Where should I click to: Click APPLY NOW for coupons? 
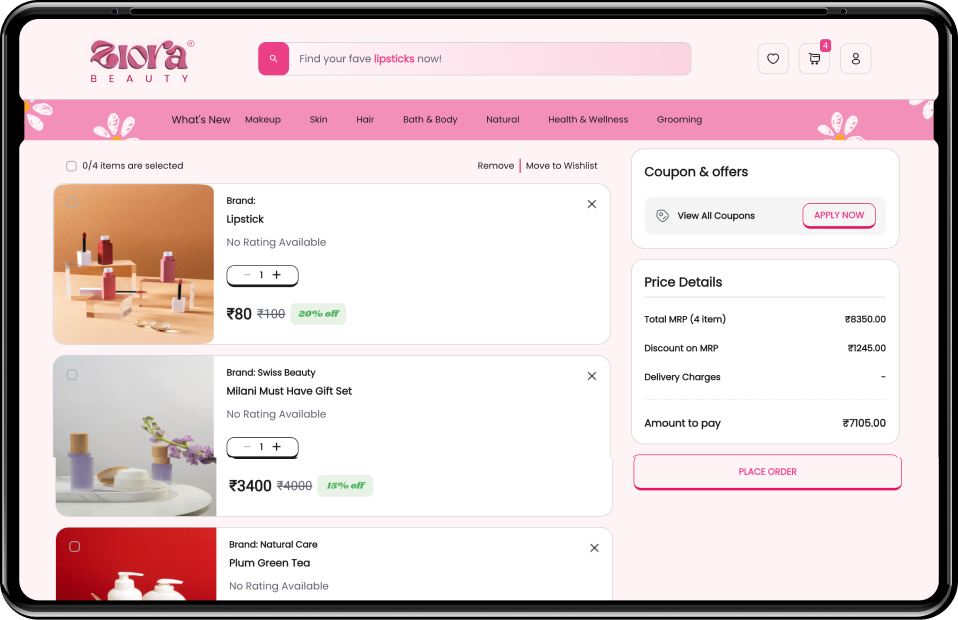[x=838, y=215]
